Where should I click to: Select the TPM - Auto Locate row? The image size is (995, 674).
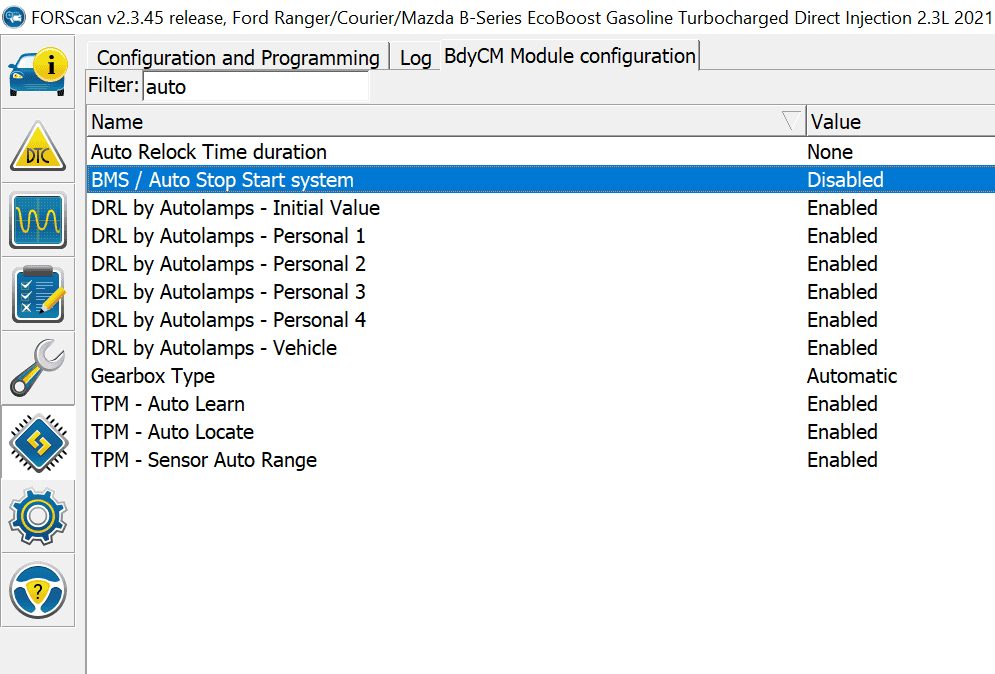coord(541,431)
